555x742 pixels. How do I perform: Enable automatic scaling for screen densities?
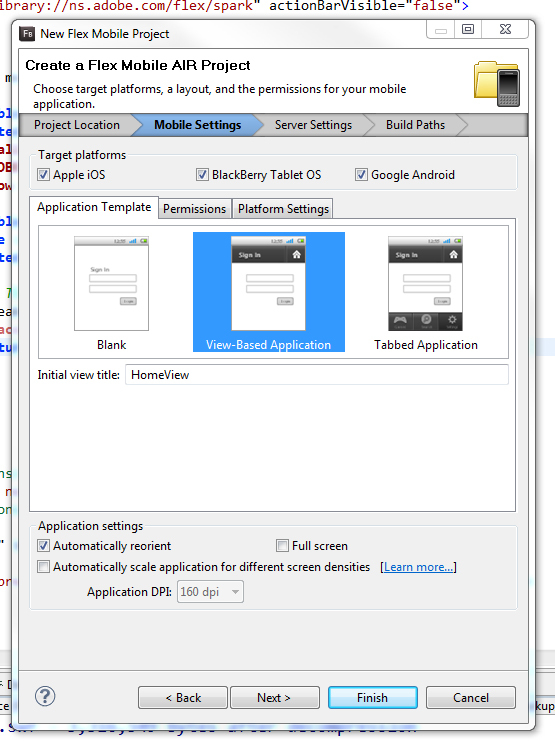click(43, 566)
